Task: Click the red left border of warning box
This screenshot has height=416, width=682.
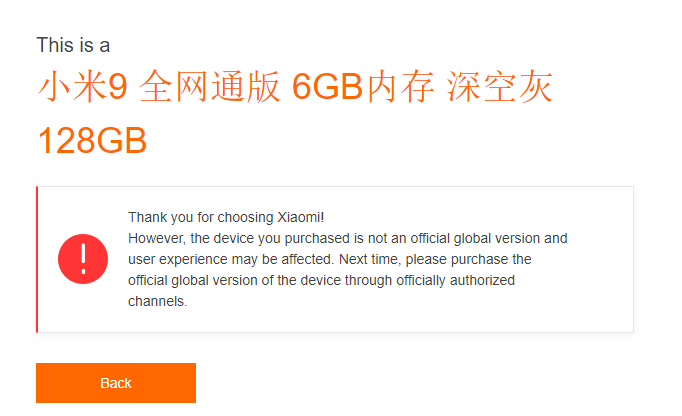Action: [x=37, y=259]
